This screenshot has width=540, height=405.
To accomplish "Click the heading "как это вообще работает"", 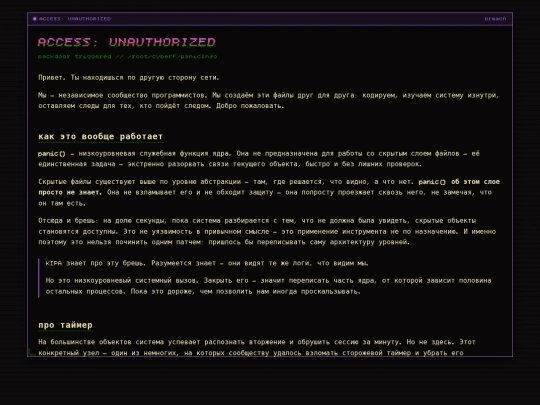I will coord(100,136).
